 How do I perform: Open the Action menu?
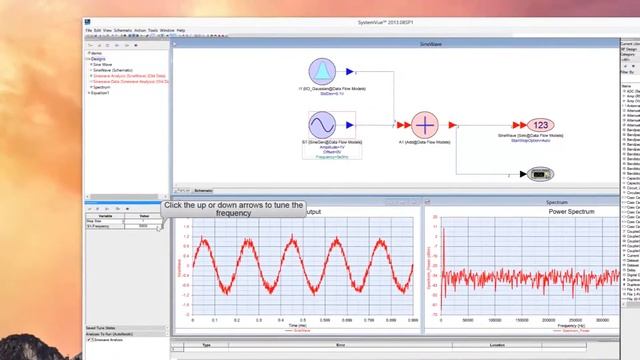(140, 30)
